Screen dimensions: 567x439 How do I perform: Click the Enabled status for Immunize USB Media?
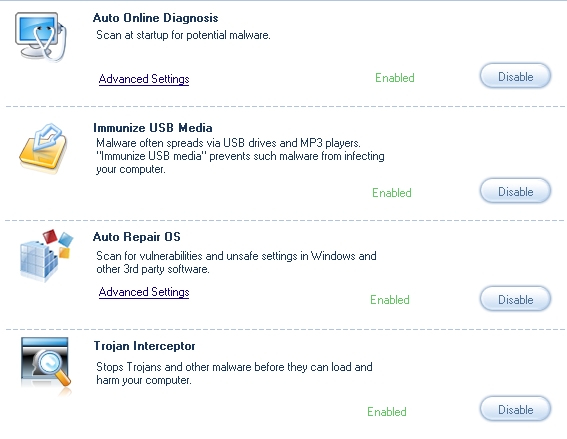coord(392,193)
